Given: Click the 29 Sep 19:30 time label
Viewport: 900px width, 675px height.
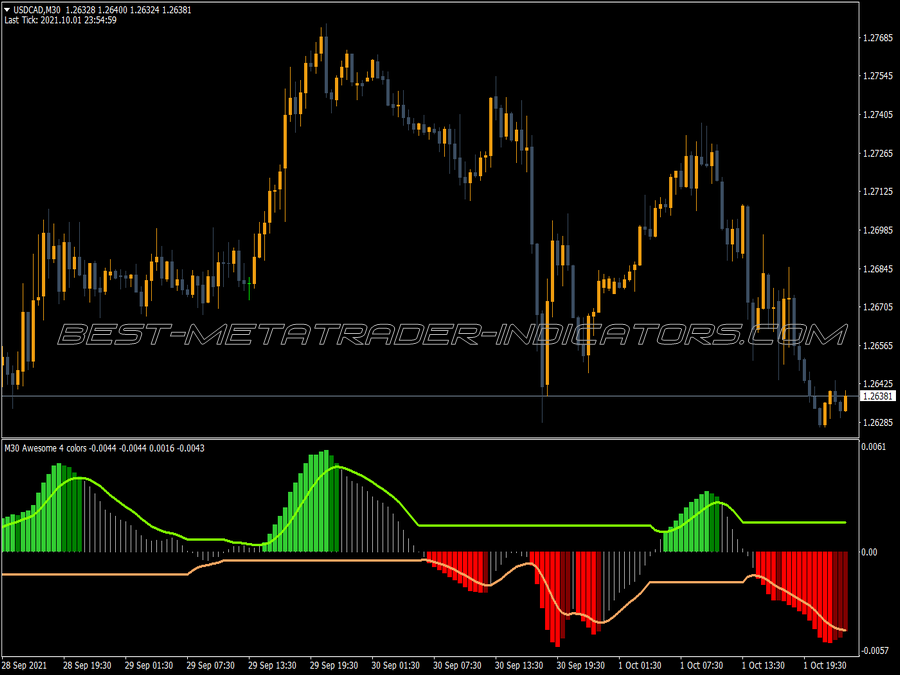Looking at the screenshot, I should tap(333, 665).
